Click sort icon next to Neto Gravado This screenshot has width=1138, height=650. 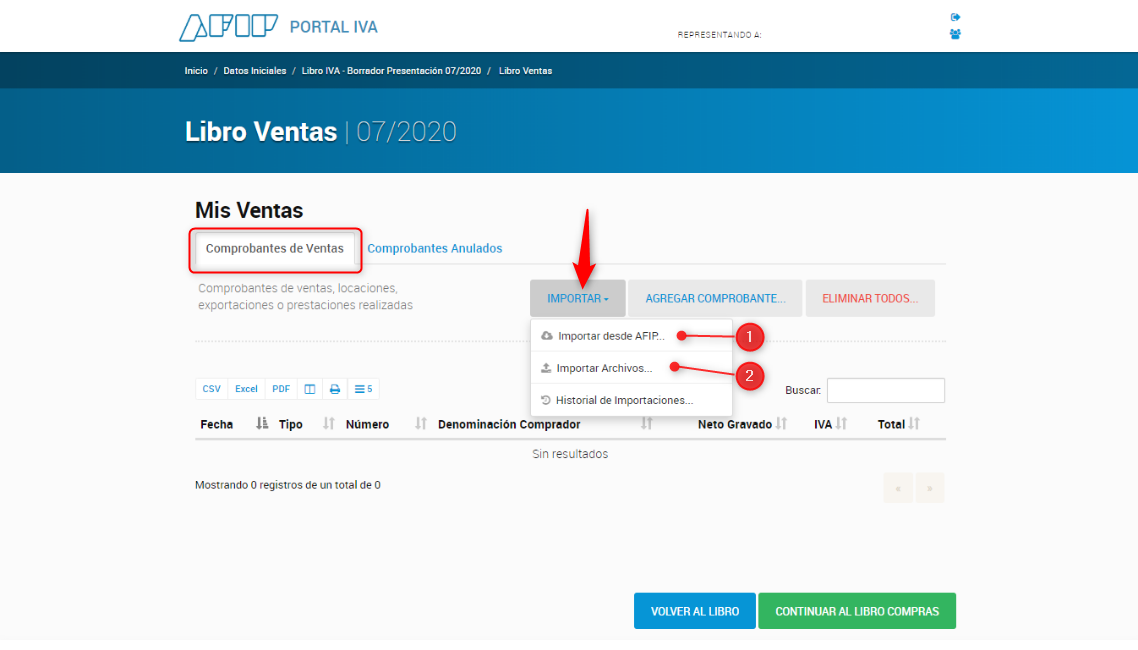(x=782, y=424)
